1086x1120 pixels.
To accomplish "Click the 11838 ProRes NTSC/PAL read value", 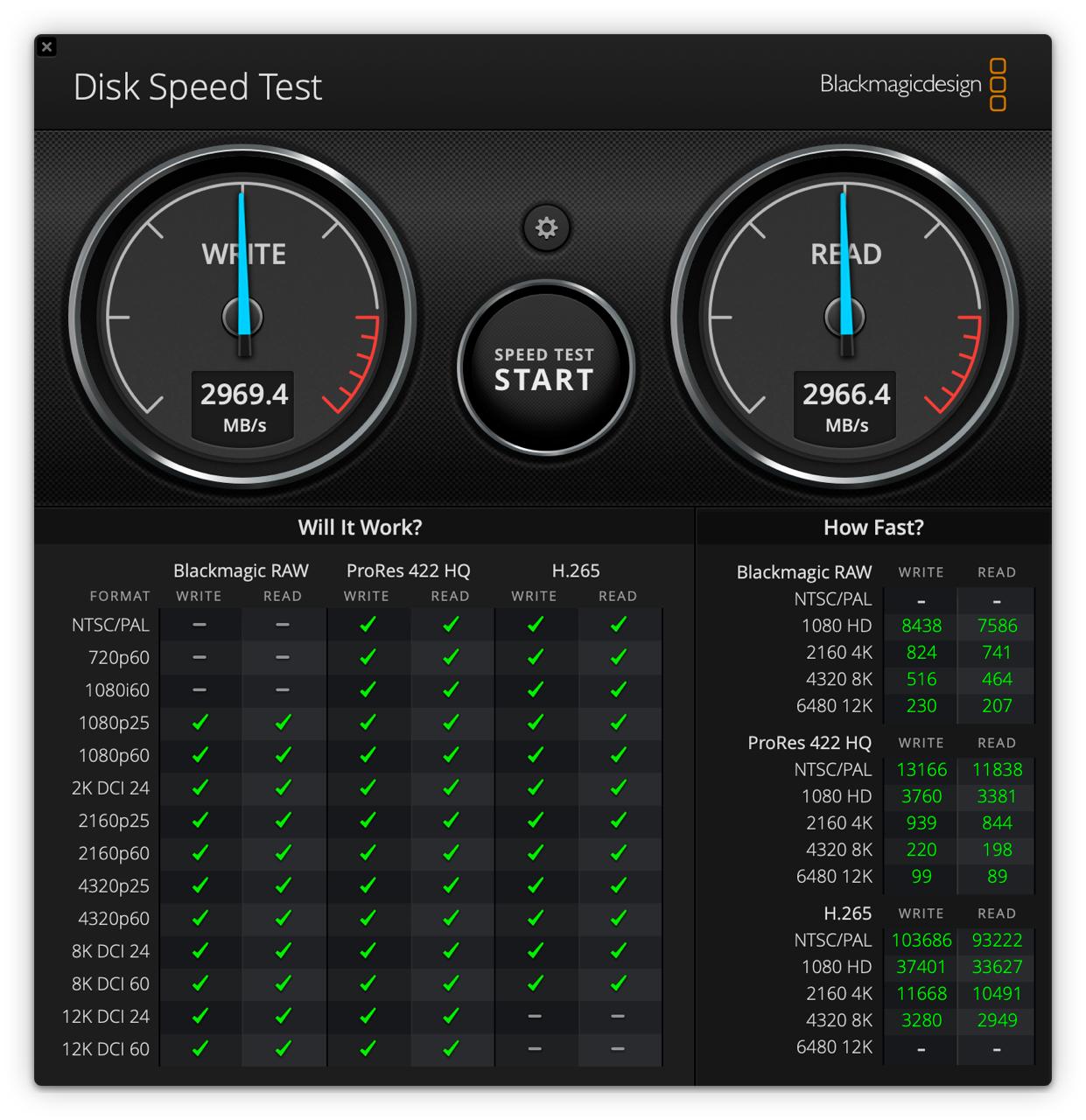I will coord(997,769).
